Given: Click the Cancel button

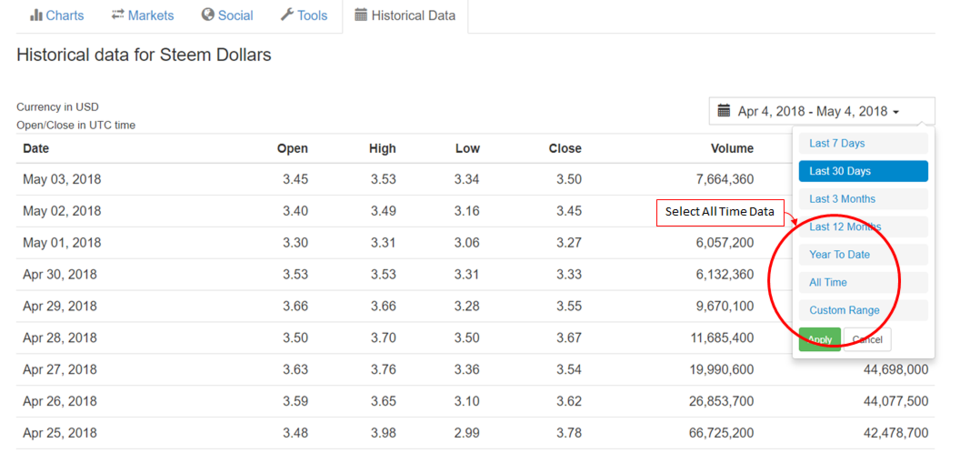Looking at the screenshot, I should [x=867, y=340].
